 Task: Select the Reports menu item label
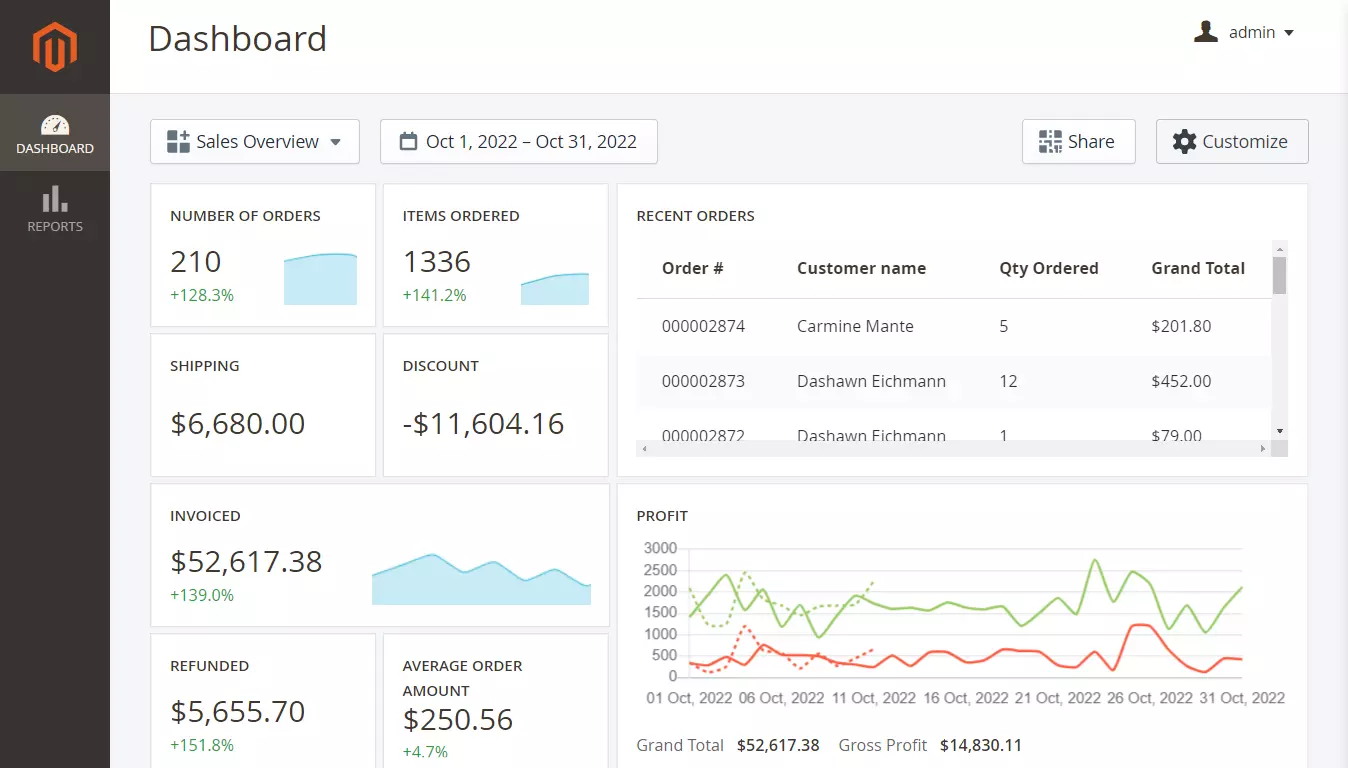[x=55, y=227]
